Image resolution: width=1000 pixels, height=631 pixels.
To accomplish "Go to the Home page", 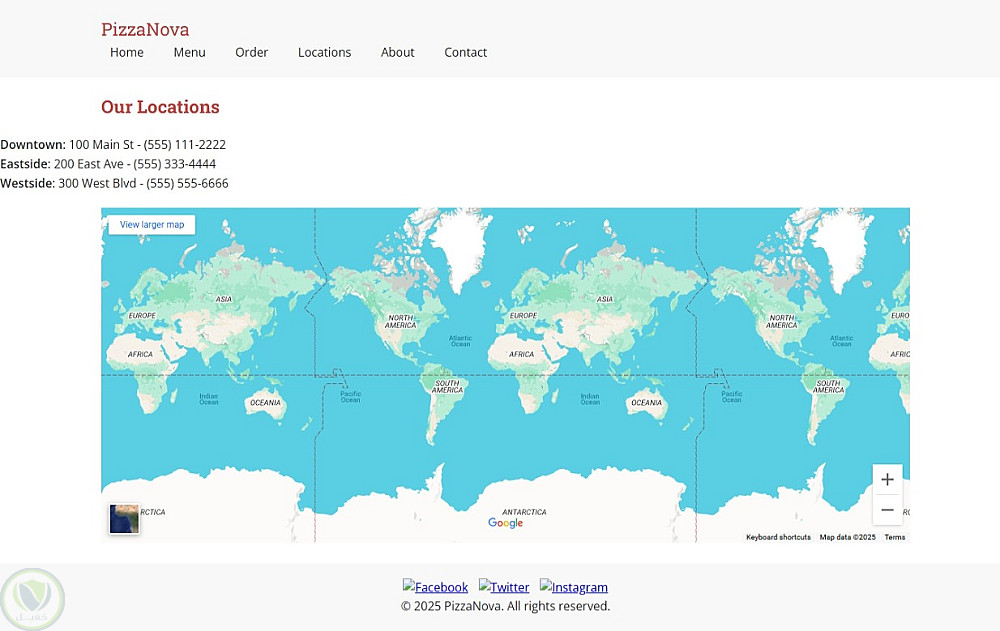I will tap(126, 52).
